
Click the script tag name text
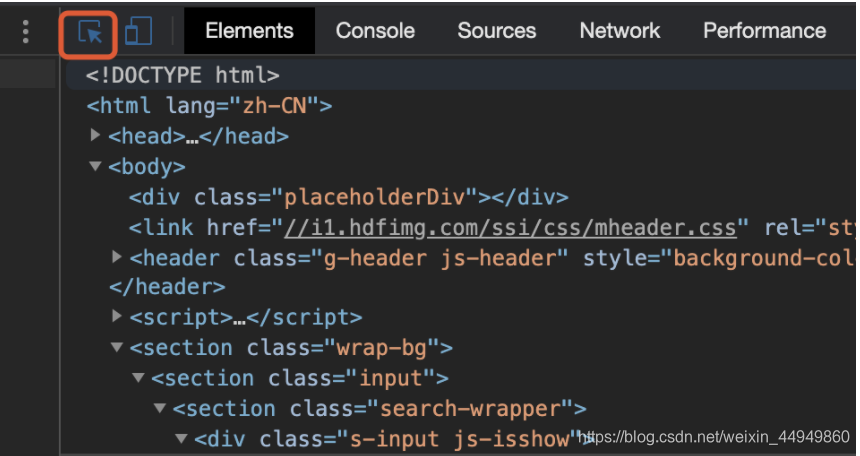(x=181, y=318)
